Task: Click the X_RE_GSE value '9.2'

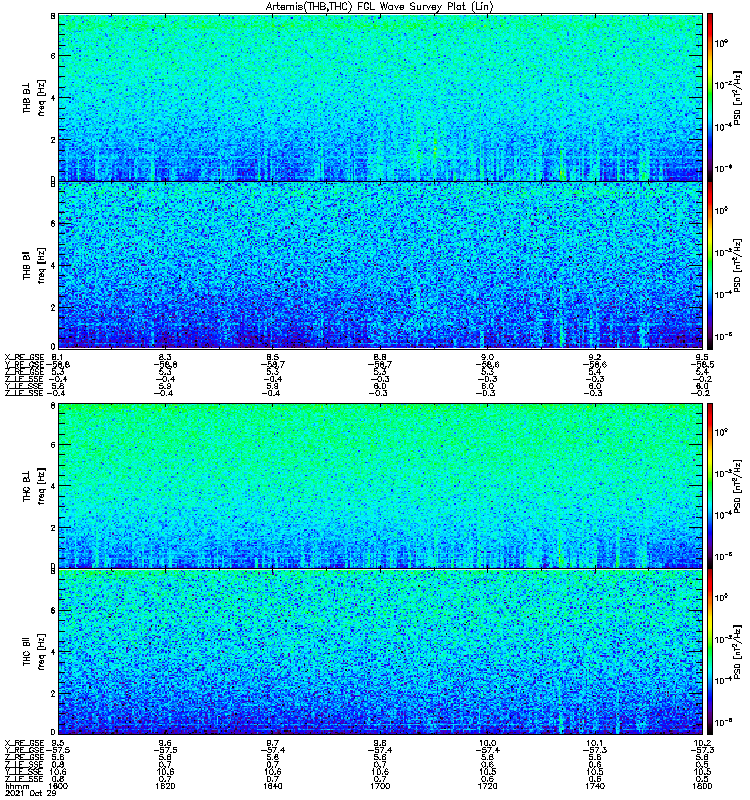Action: (x=595, y=357)
